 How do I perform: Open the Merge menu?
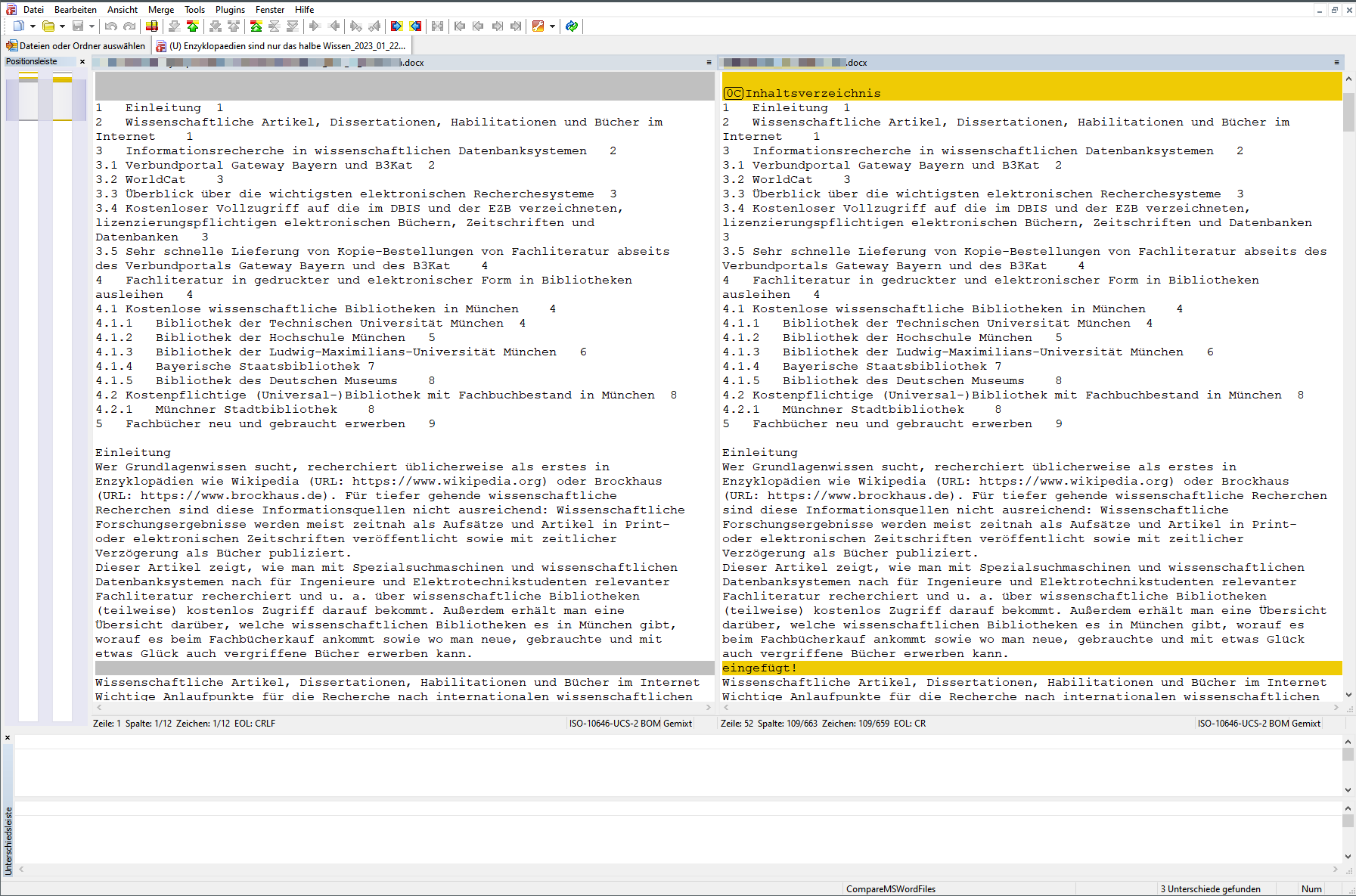[x=161, y=10]
